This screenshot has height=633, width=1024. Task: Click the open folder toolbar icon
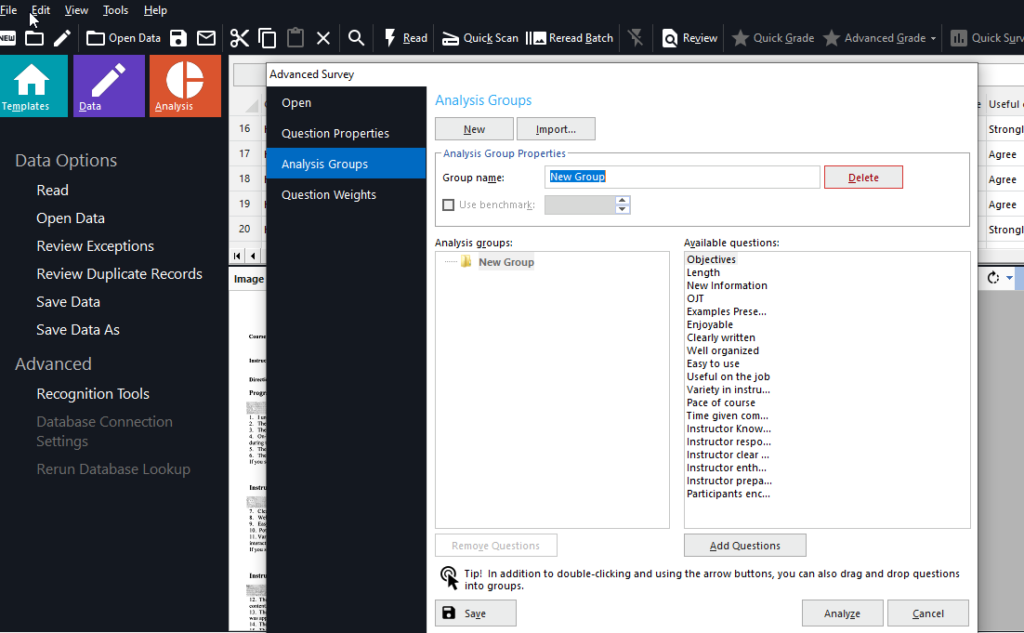[x=34, y=38]
